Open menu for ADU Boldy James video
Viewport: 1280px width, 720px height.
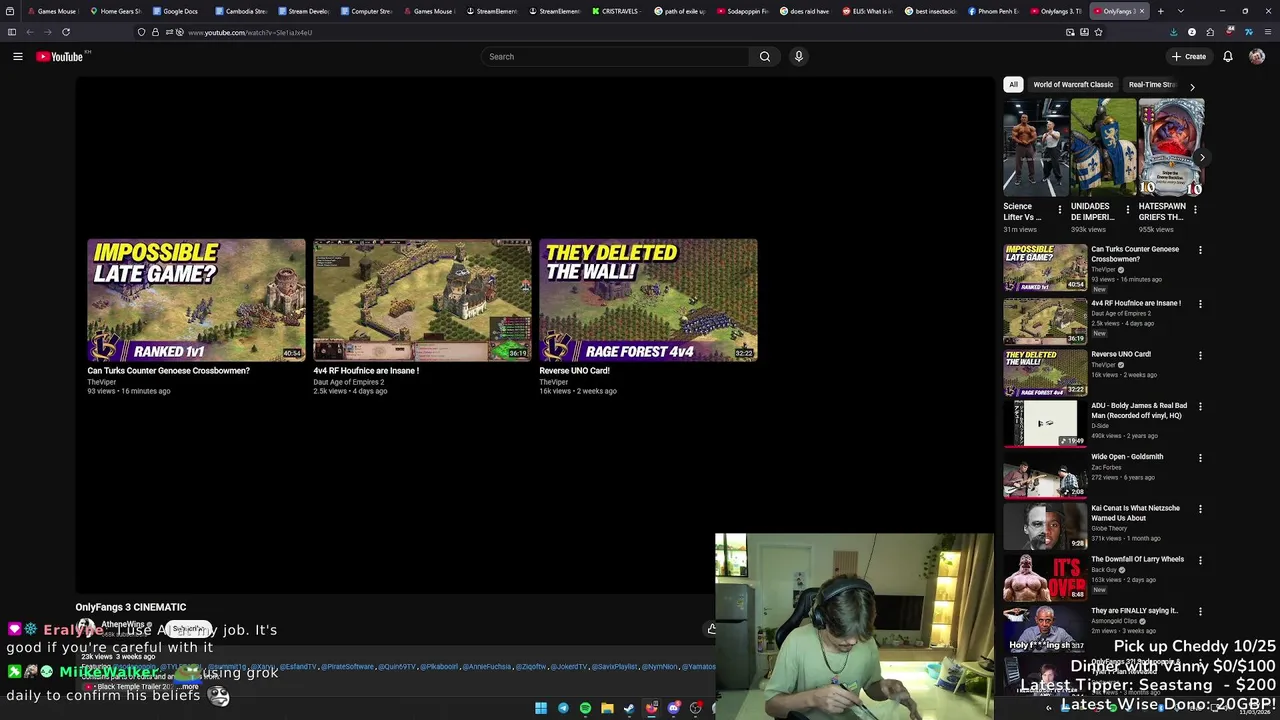[1200, 407]
